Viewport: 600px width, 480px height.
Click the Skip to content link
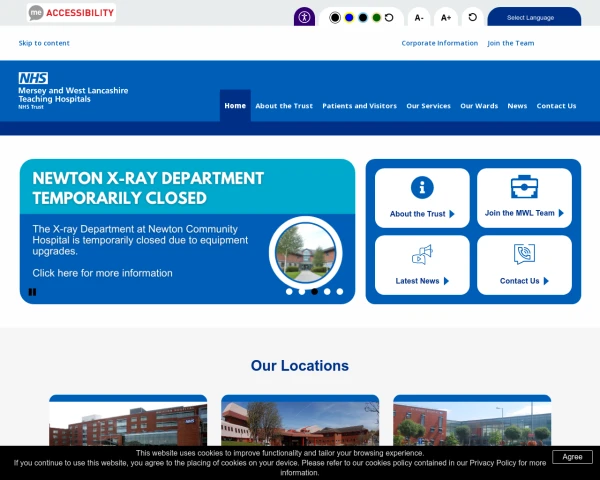pyautogui.click(x=44, y=43)
